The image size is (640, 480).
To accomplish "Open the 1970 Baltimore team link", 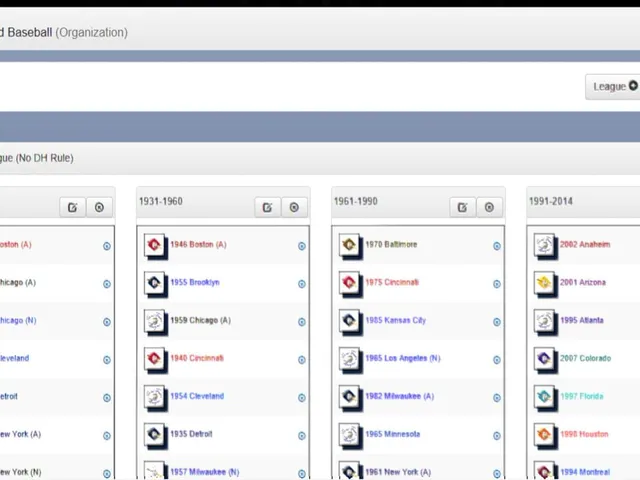I will tap(391, 244).
